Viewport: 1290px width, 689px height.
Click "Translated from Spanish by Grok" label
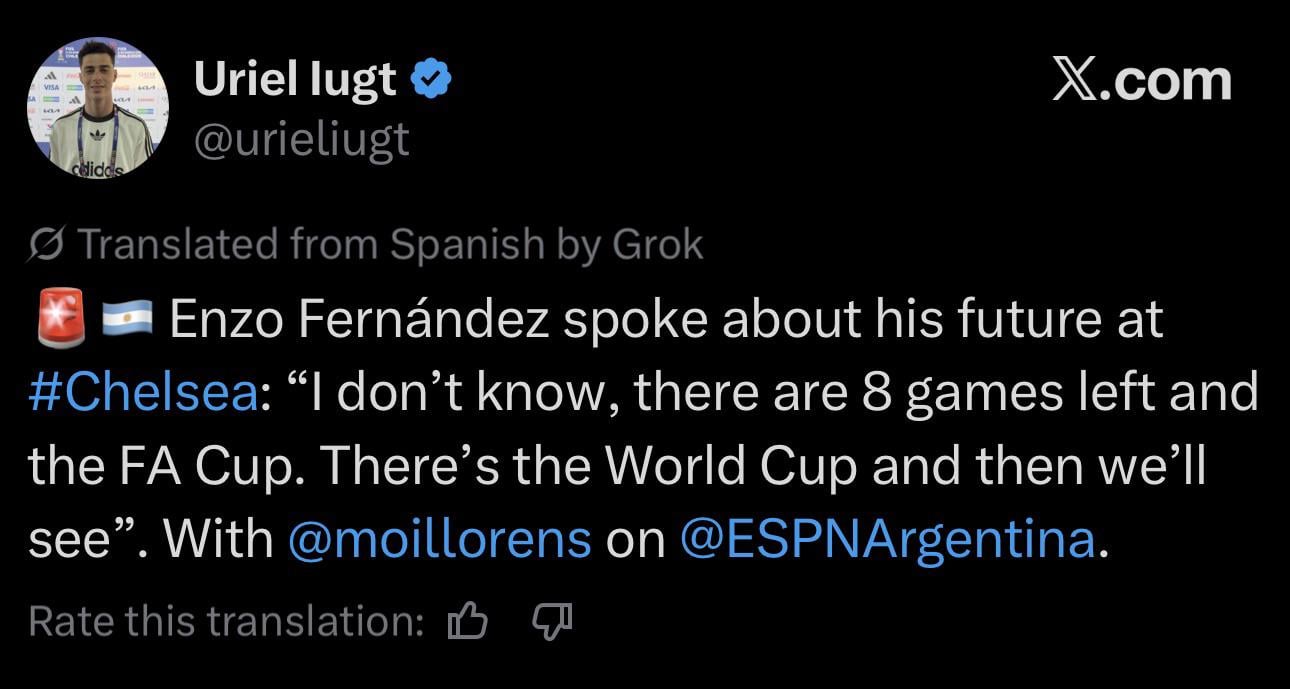pyautogui.click(x=390, y=244)
